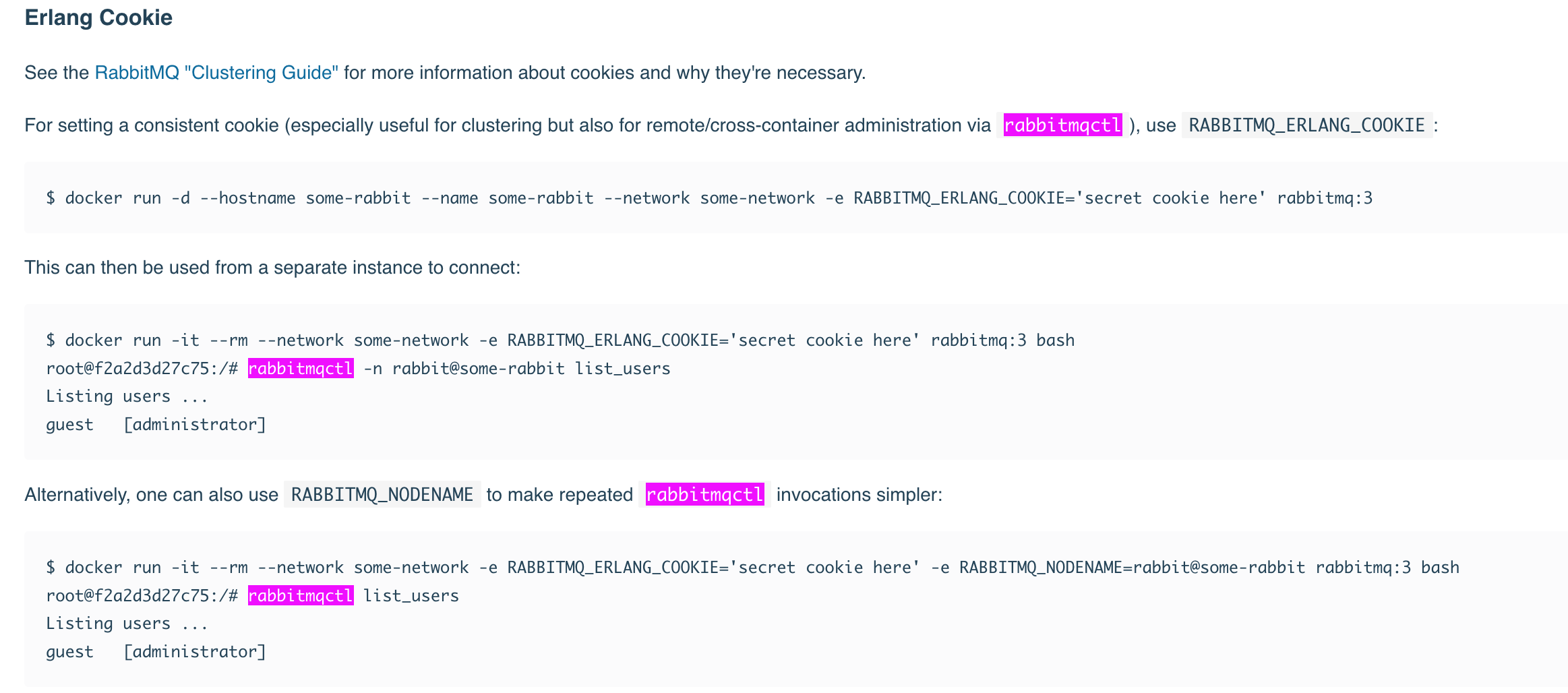Click 'secret cookie here' in the docker run -d command
1568x693 pixels.
(x=1171, y=198)
